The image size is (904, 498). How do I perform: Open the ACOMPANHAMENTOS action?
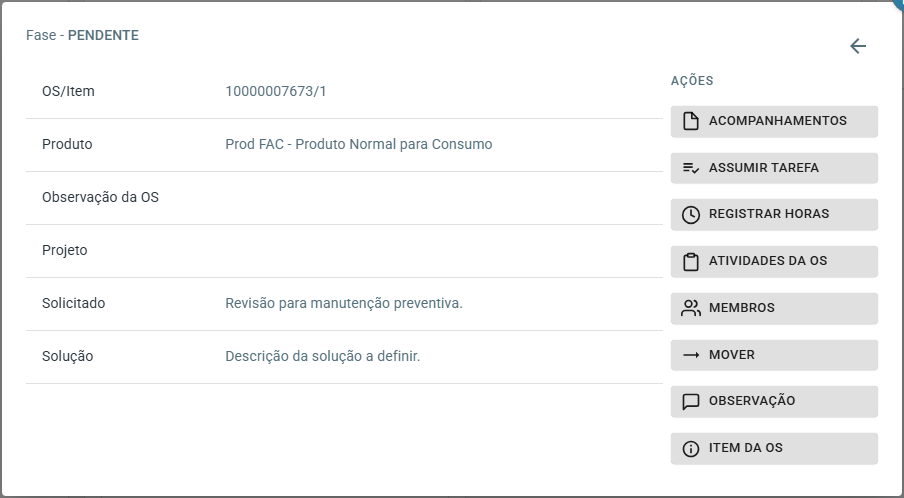click(x=774, y=122)
